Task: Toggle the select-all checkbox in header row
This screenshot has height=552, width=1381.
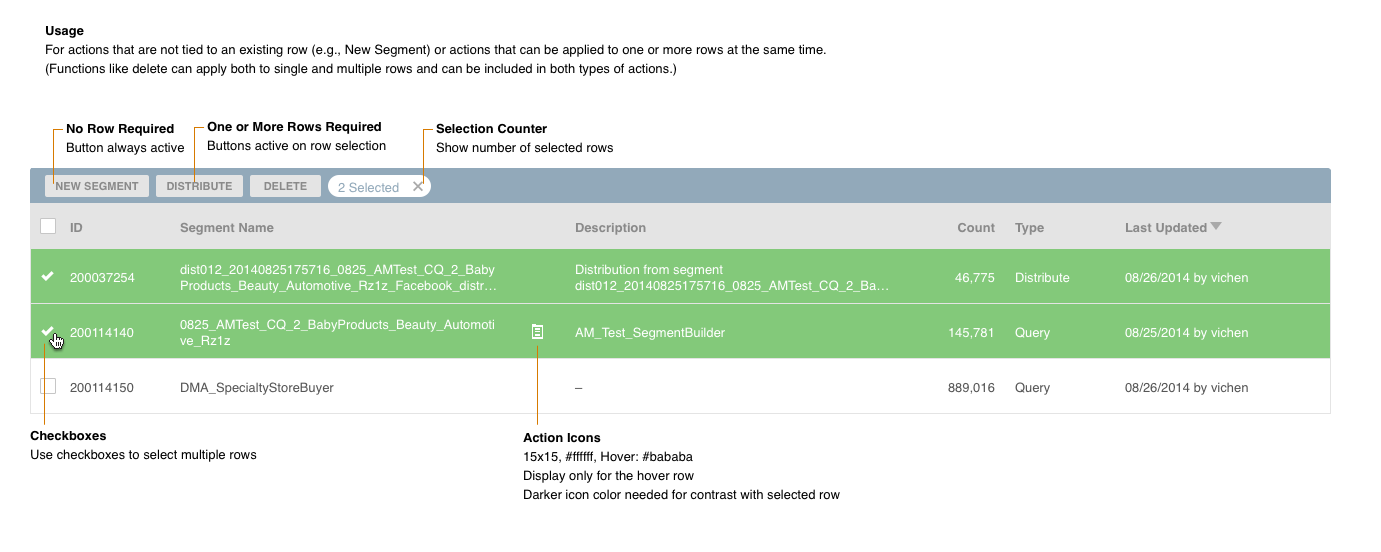Action: (48, 226)
